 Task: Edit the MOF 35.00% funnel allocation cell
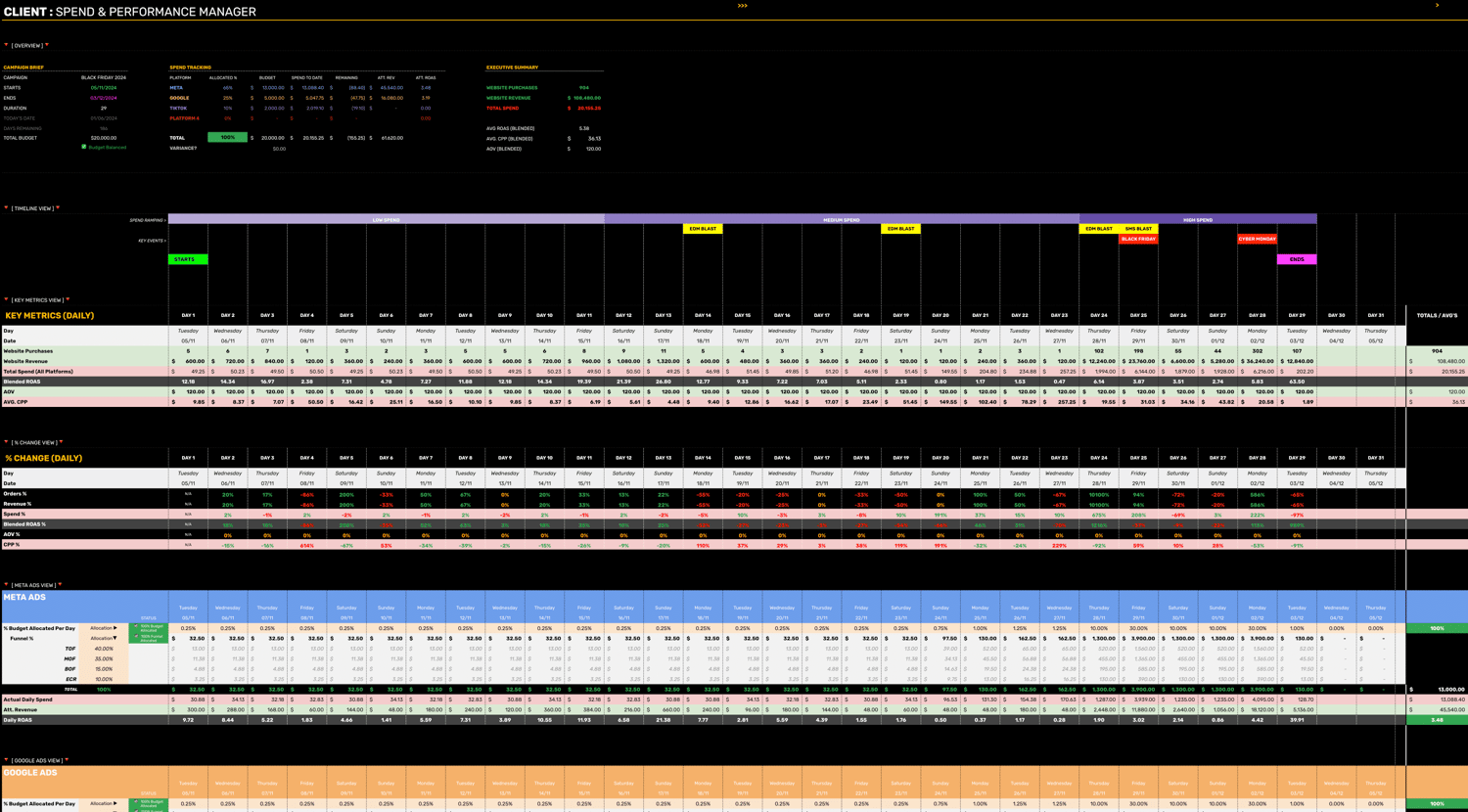click(x=104, y=658)
